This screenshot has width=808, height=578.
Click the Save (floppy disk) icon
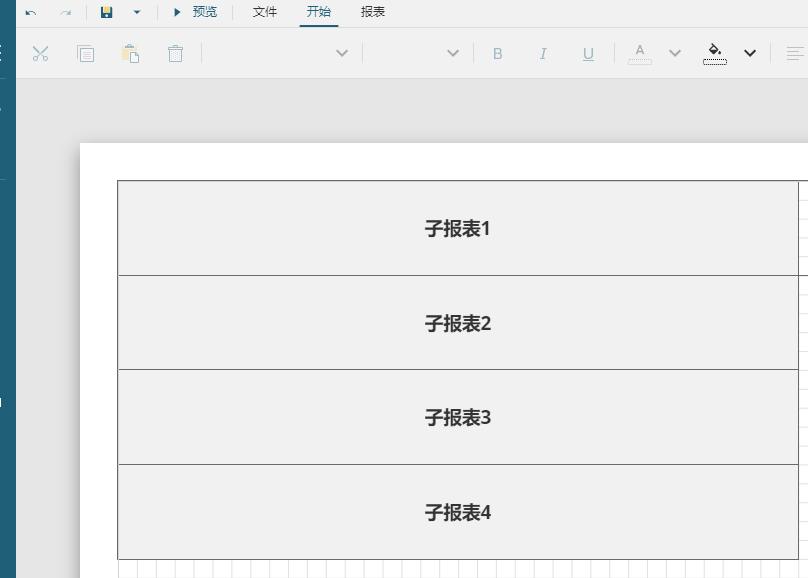tap(106, 12)
